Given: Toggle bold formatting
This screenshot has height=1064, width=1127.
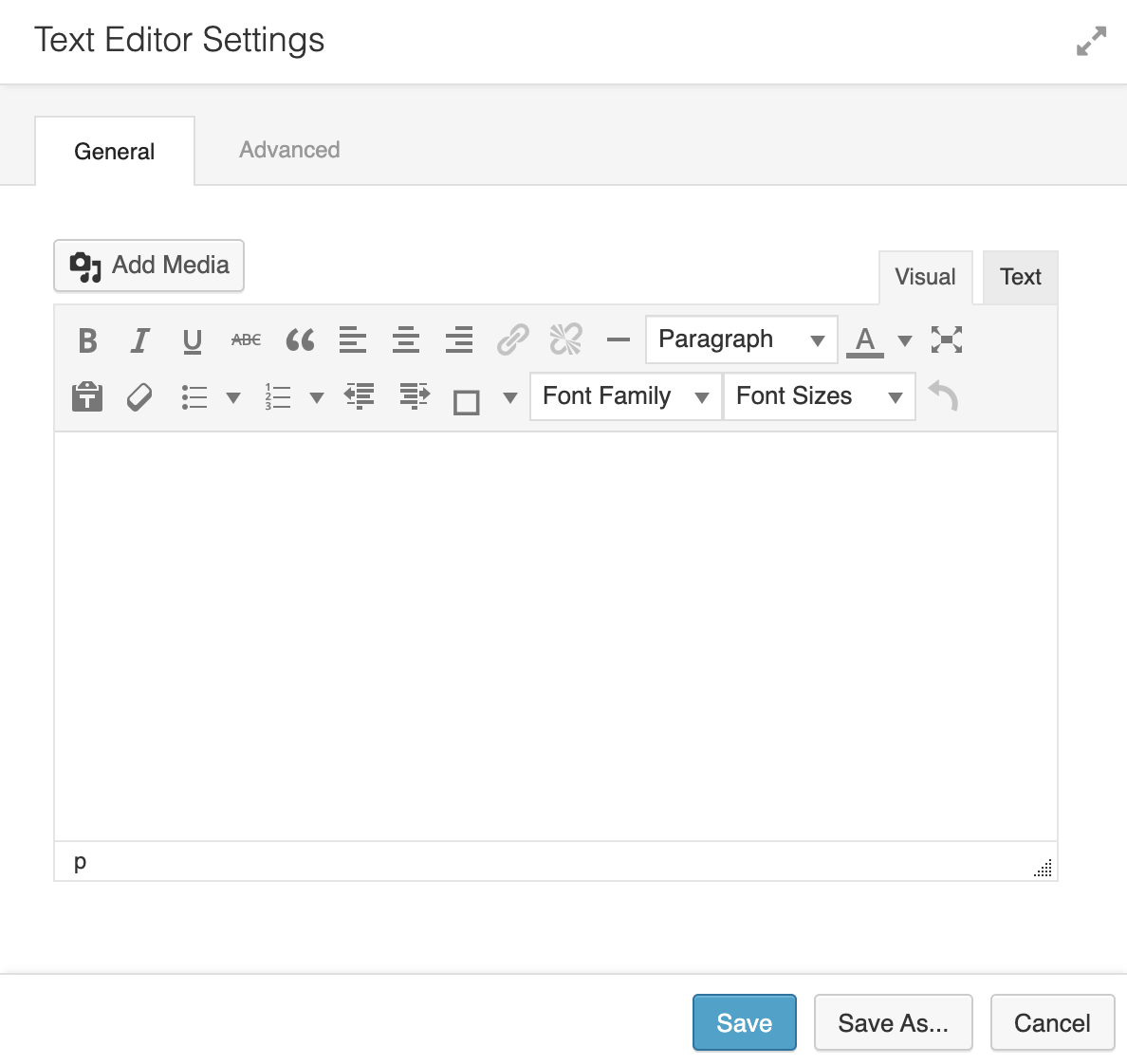Looking at the screenshot, I should (x=87, y=339).
